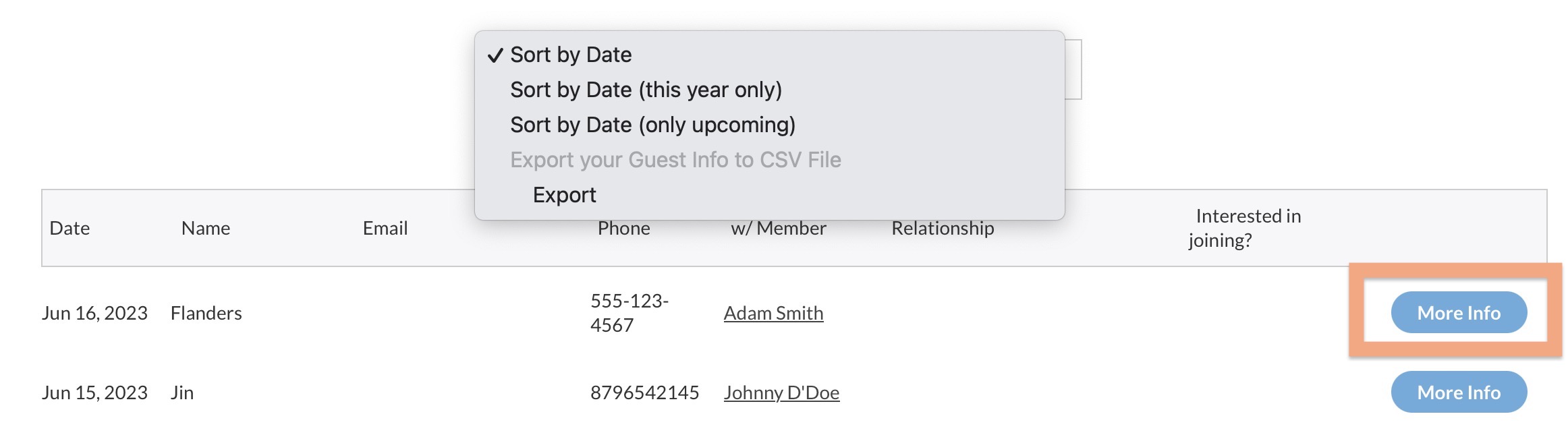Click the Date column header

point(69,229)
